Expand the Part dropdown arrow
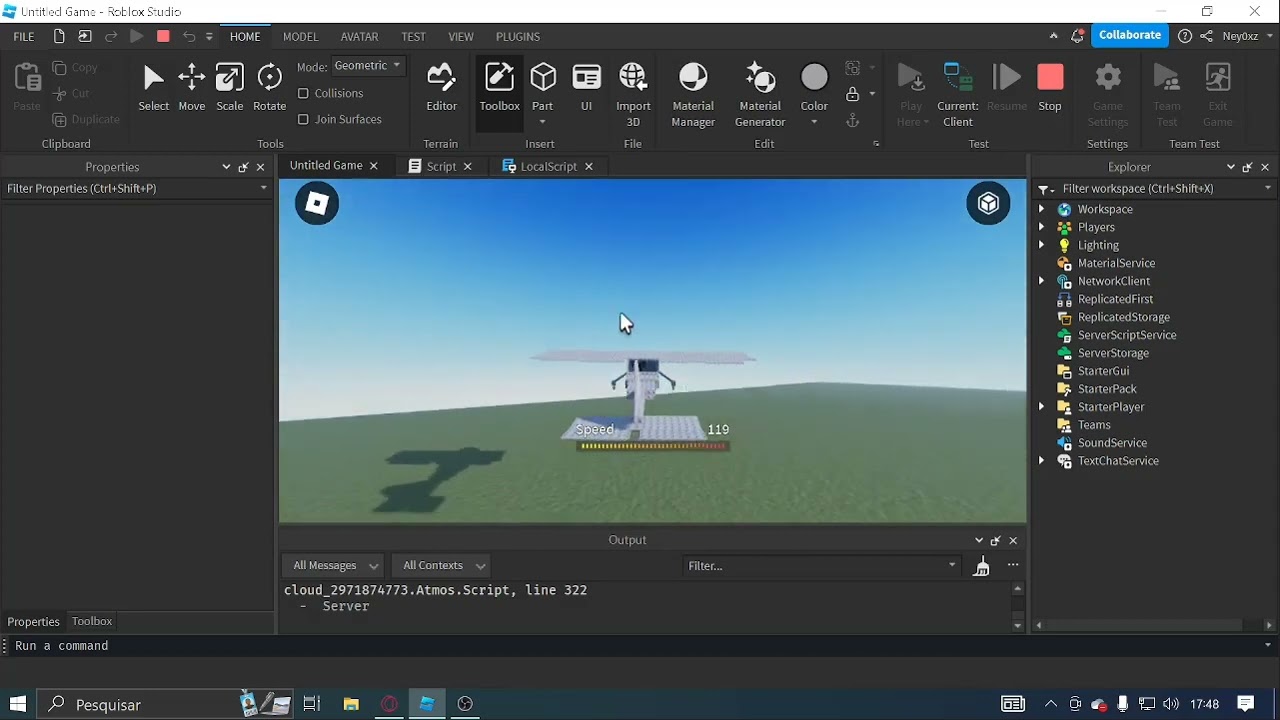The width and height of the screenshot is (1280, 720). coord(543,122)
